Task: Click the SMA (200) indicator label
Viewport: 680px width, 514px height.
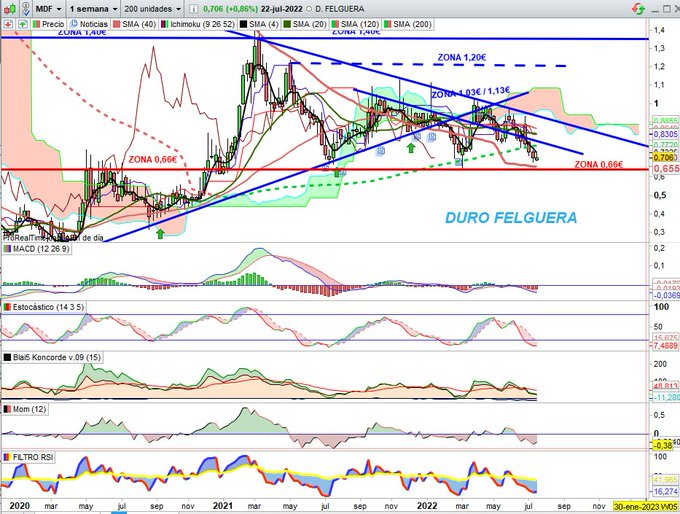Action: 408,24
